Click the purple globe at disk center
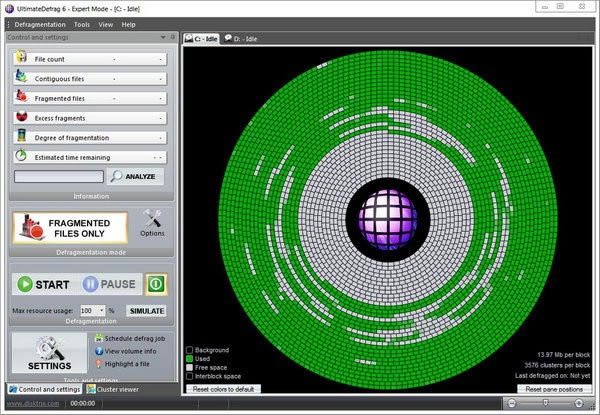 pyautogui.click(x=385, y=220)
